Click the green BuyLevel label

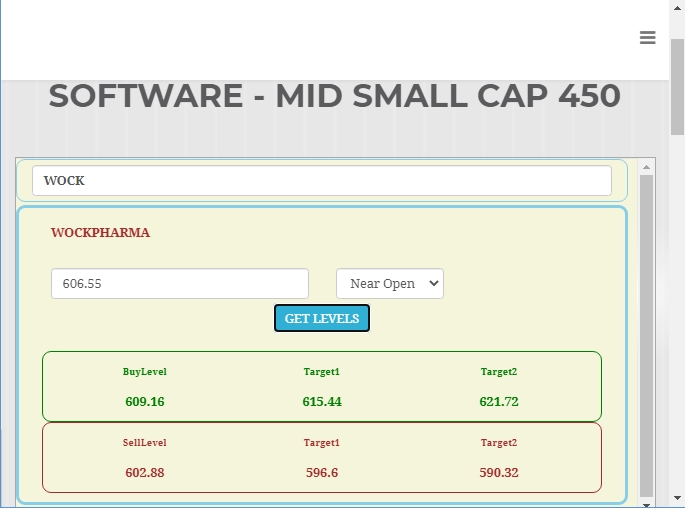point(145,372)
